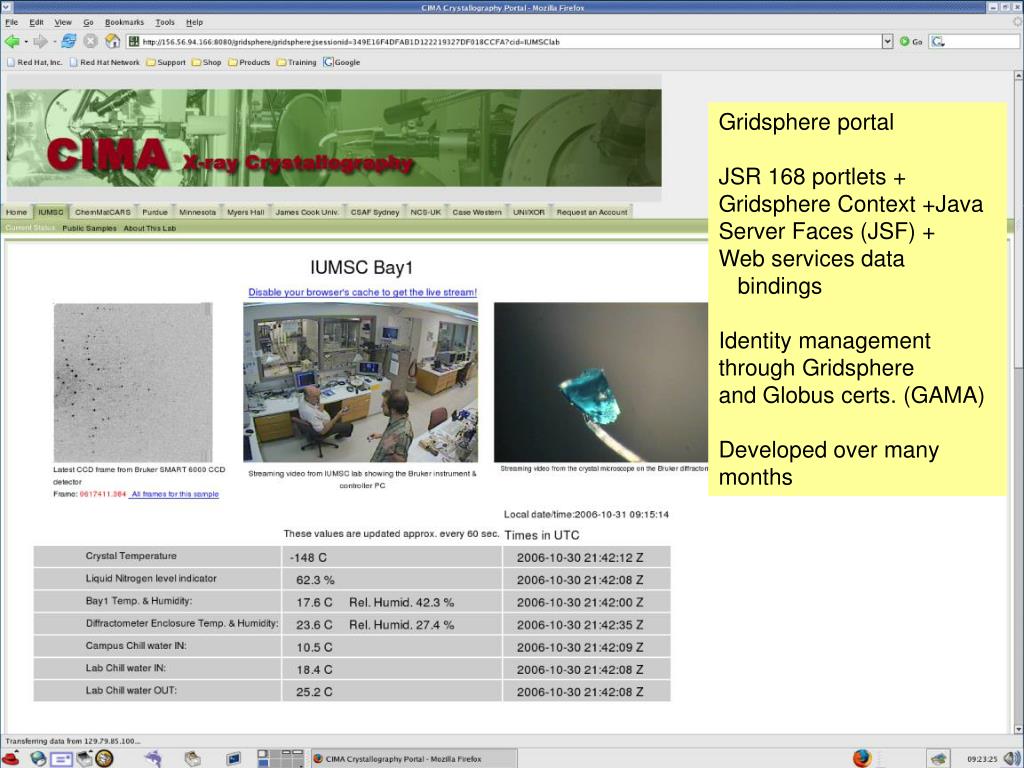Open the Shop bookmarks folder

click(206, 62)
